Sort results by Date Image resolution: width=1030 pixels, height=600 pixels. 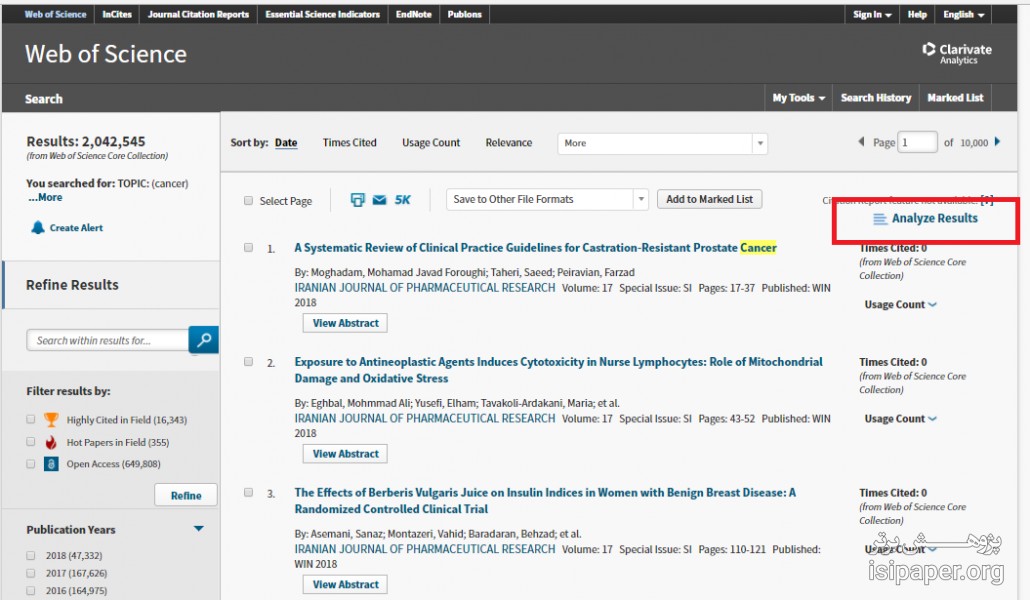tap(286, 143)
